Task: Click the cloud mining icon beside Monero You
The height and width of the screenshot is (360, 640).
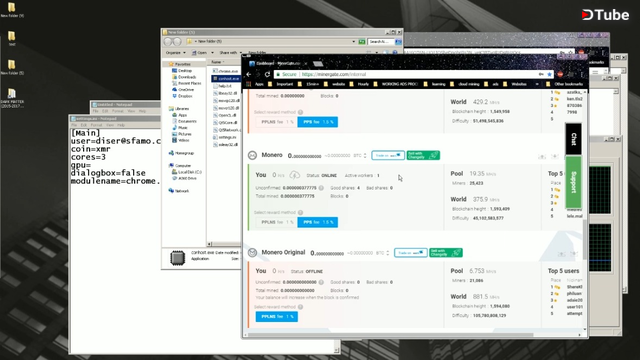Action: point(295,175)
